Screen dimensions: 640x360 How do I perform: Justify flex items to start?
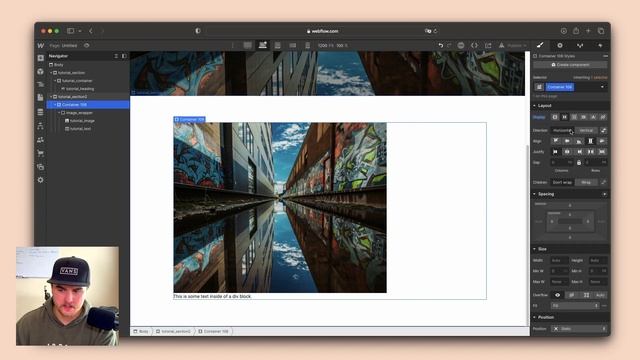pyautogui.click(x=556, y=152)
